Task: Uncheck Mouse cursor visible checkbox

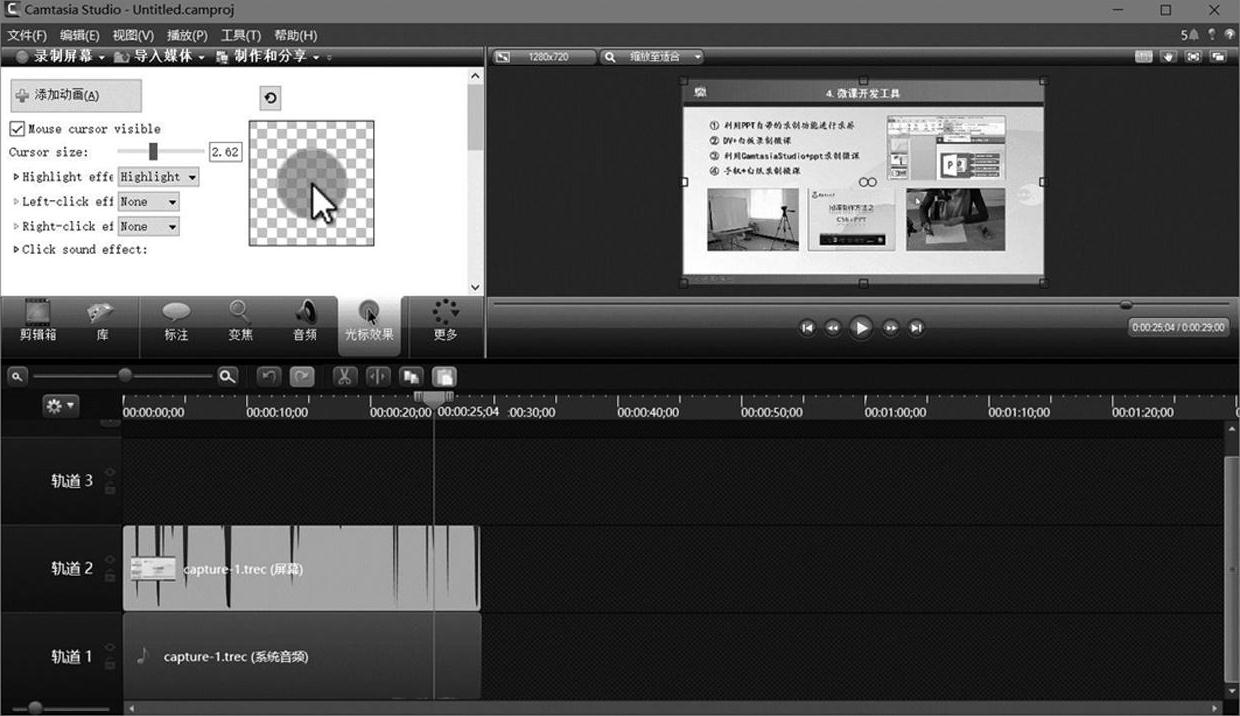Action: (17, 129)
